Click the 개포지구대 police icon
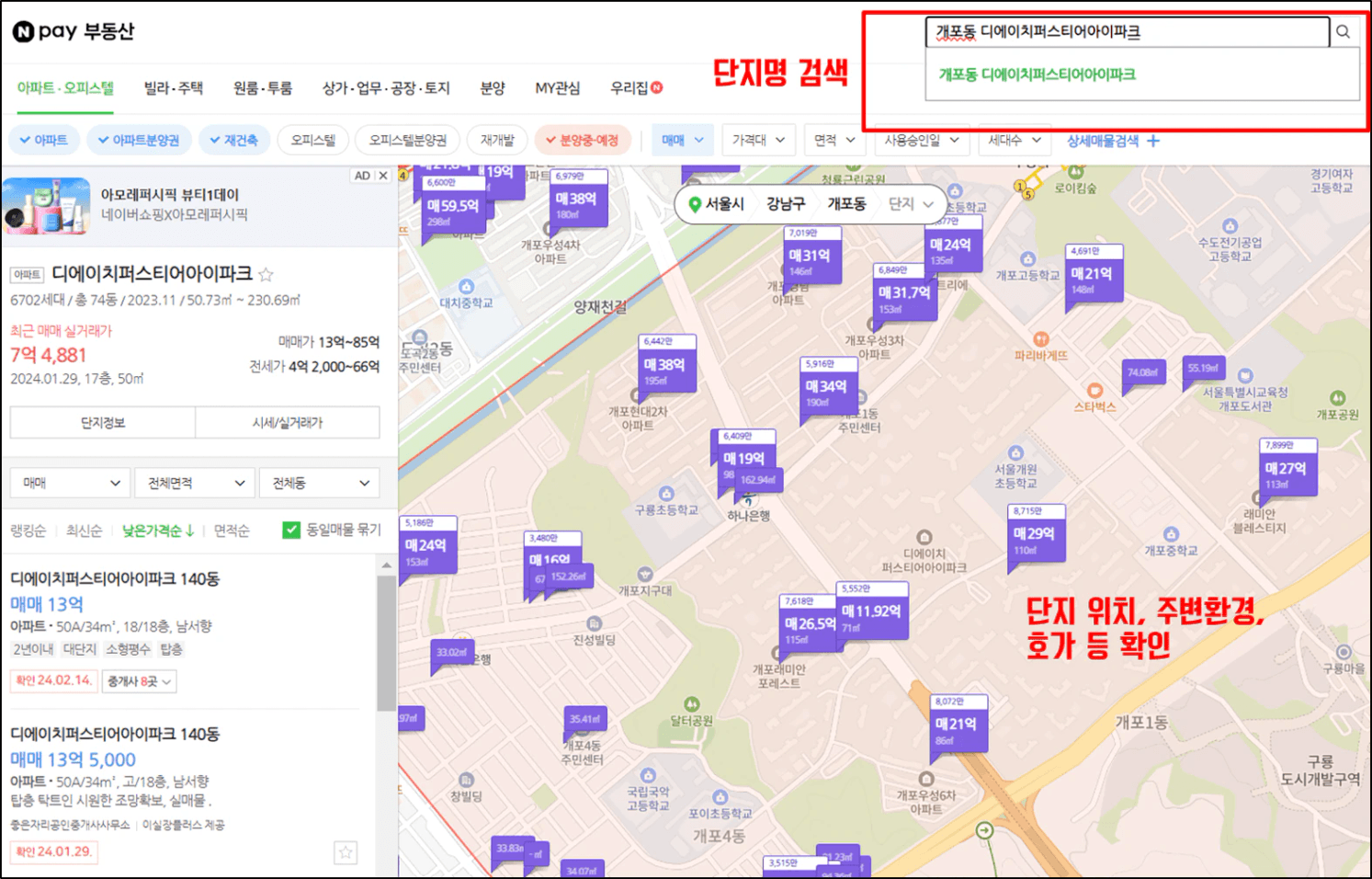The height and width of the screenshot is (879, 1372). tap(645, 575)
